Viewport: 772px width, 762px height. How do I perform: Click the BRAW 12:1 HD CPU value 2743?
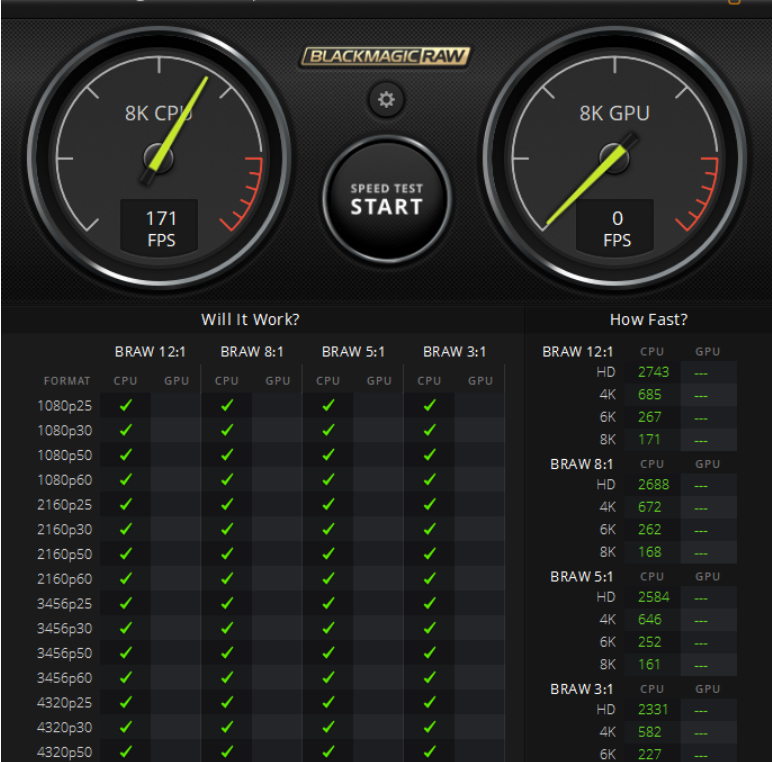(653, 372)
